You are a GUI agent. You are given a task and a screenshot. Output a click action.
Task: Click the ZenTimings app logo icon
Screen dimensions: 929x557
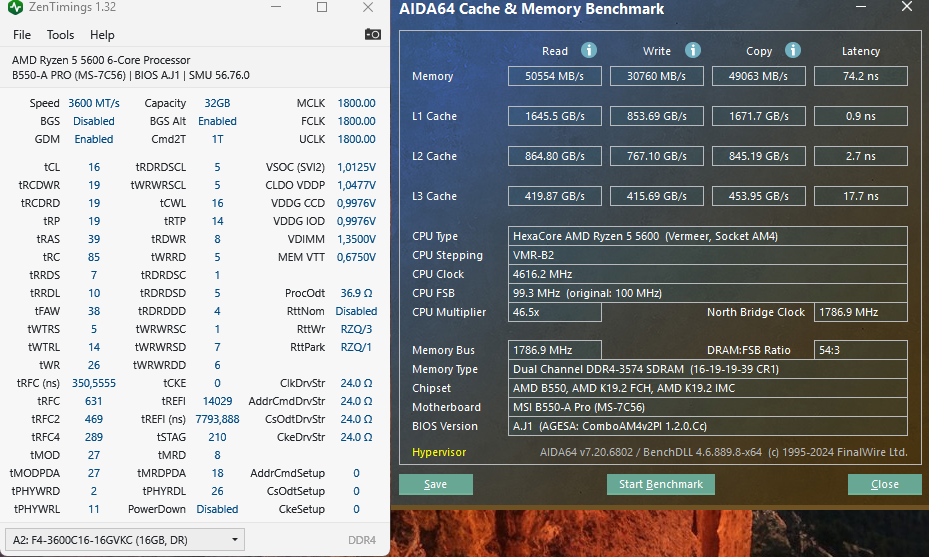point(15,7)
